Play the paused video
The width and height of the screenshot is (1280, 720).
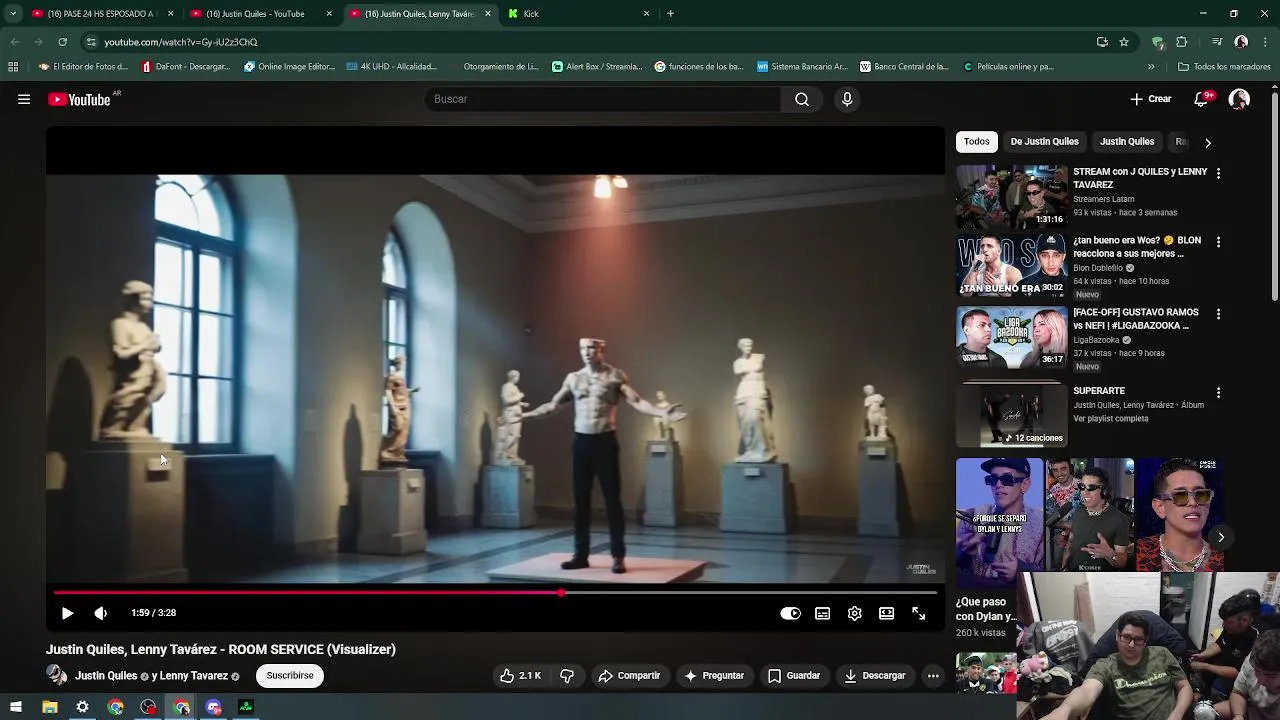(x=67, y=613)
